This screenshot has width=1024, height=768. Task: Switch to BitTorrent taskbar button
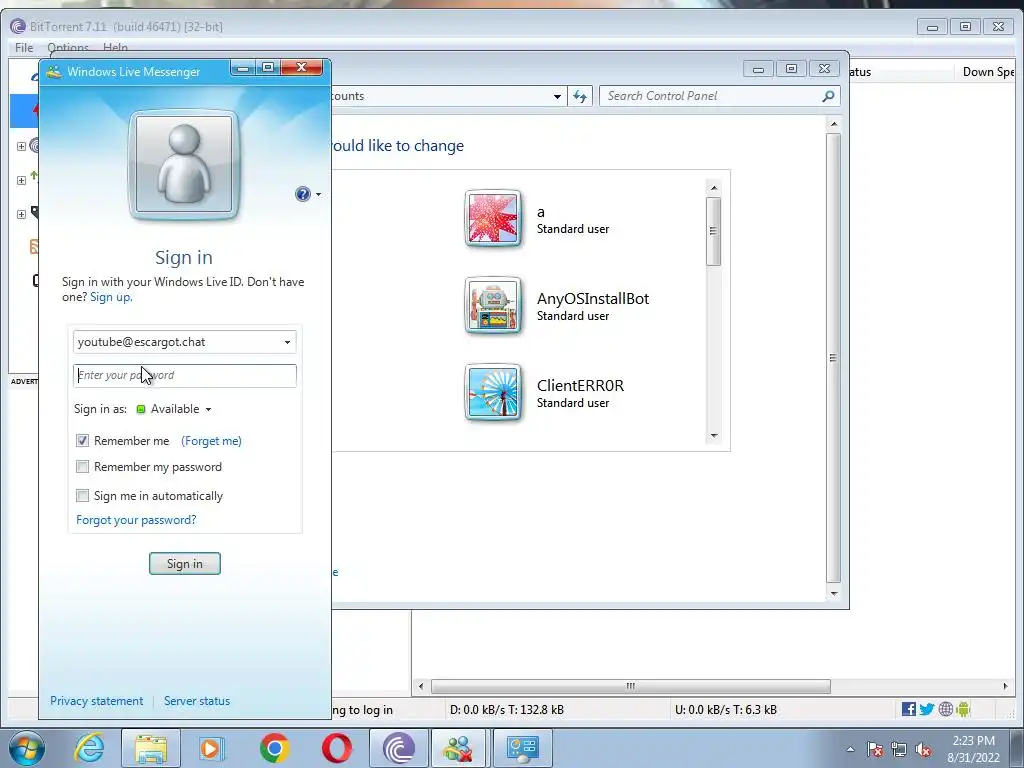click(399, 748)
